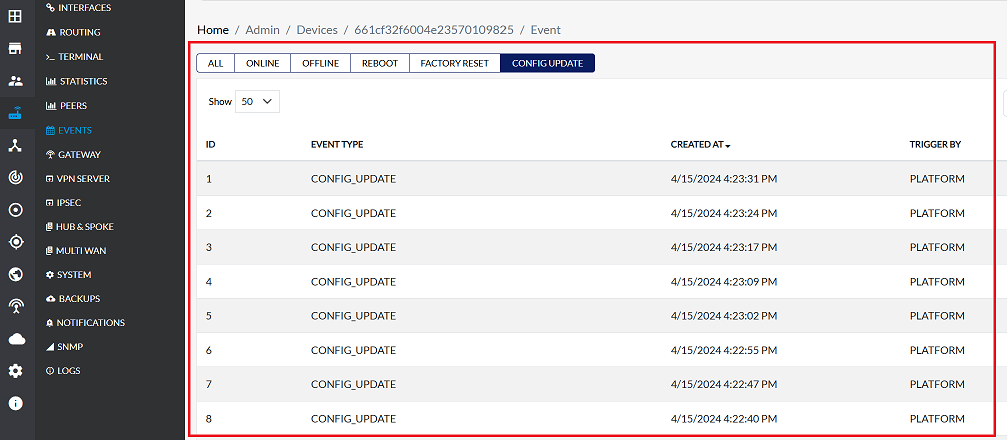Click the broadcast antenna icon
Viewport: 1007px width, 440px height.
click(16, 306)
